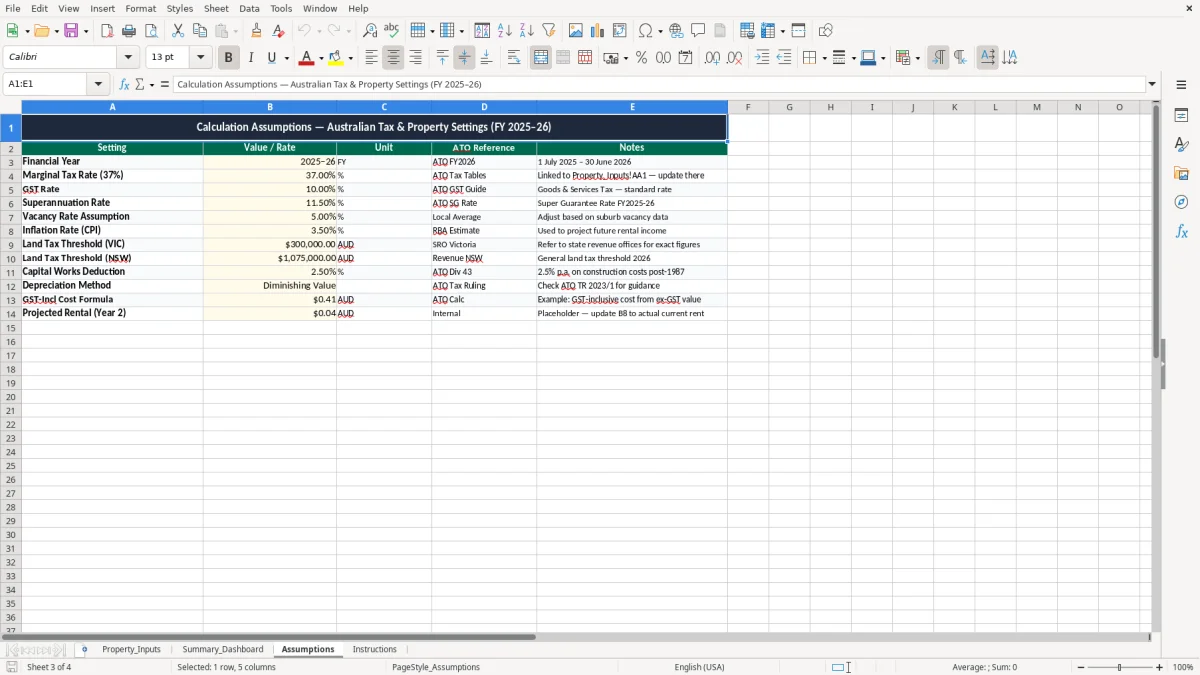Click the AutoFilter funnel icon

pos(549,31)
